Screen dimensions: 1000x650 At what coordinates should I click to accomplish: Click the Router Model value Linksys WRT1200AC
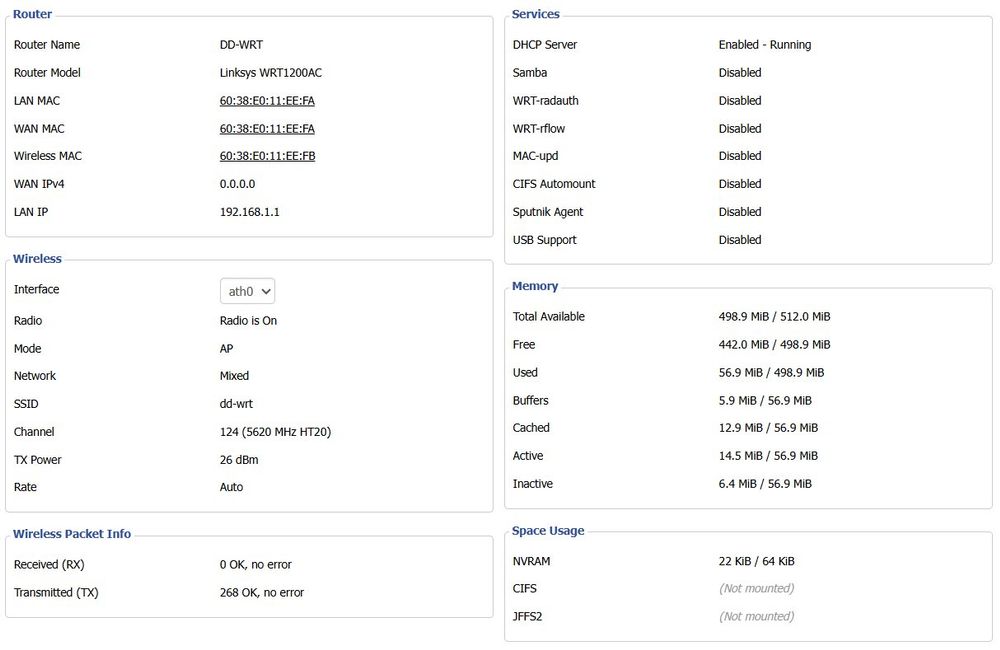pos(271,73)
